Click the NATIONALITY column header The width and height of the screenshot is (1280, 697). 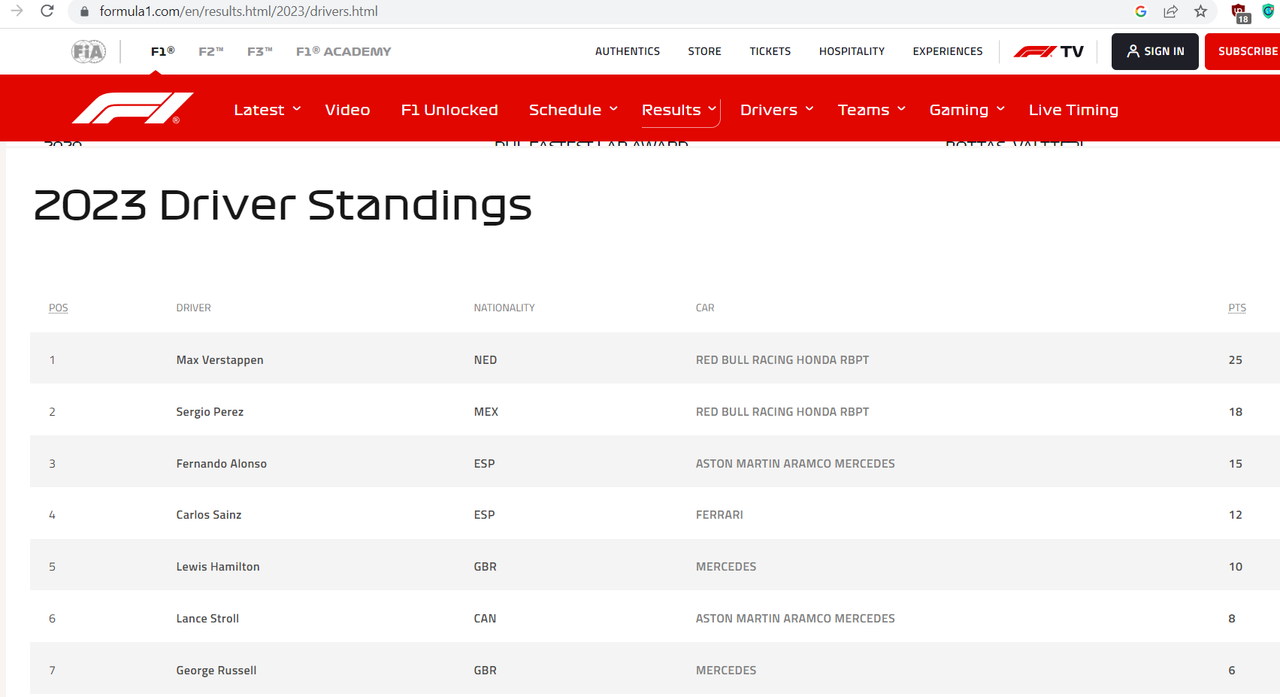[x=504, y=308]
